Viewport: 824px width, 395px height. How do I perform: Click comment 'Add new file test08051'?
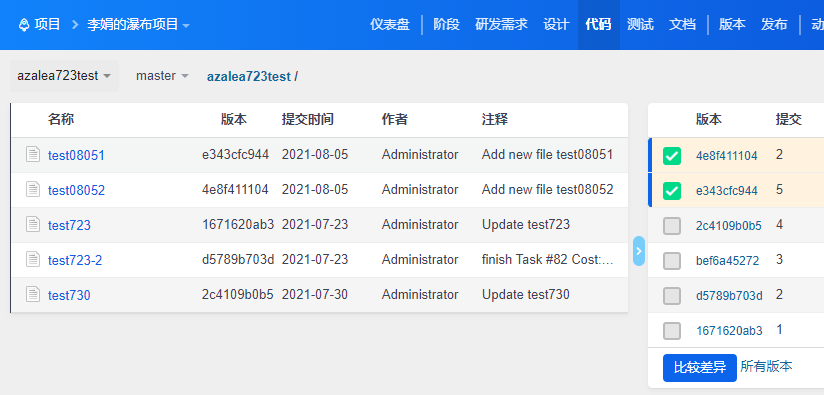coord(548,154)
